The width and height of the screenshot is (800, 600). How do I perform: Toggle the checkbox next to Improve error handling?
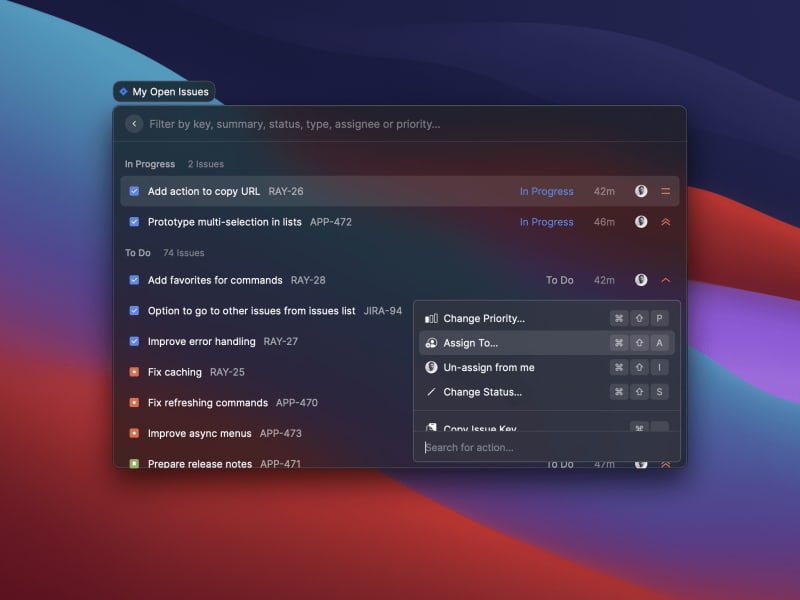tap(134, 341)
